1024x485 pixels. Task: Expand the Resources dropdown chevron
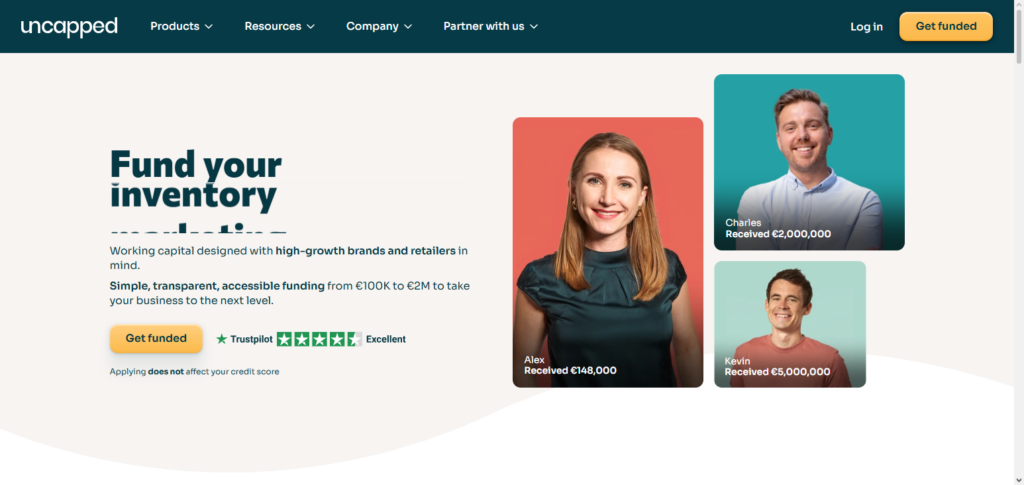pyautogui.click(x=311, y=27)
